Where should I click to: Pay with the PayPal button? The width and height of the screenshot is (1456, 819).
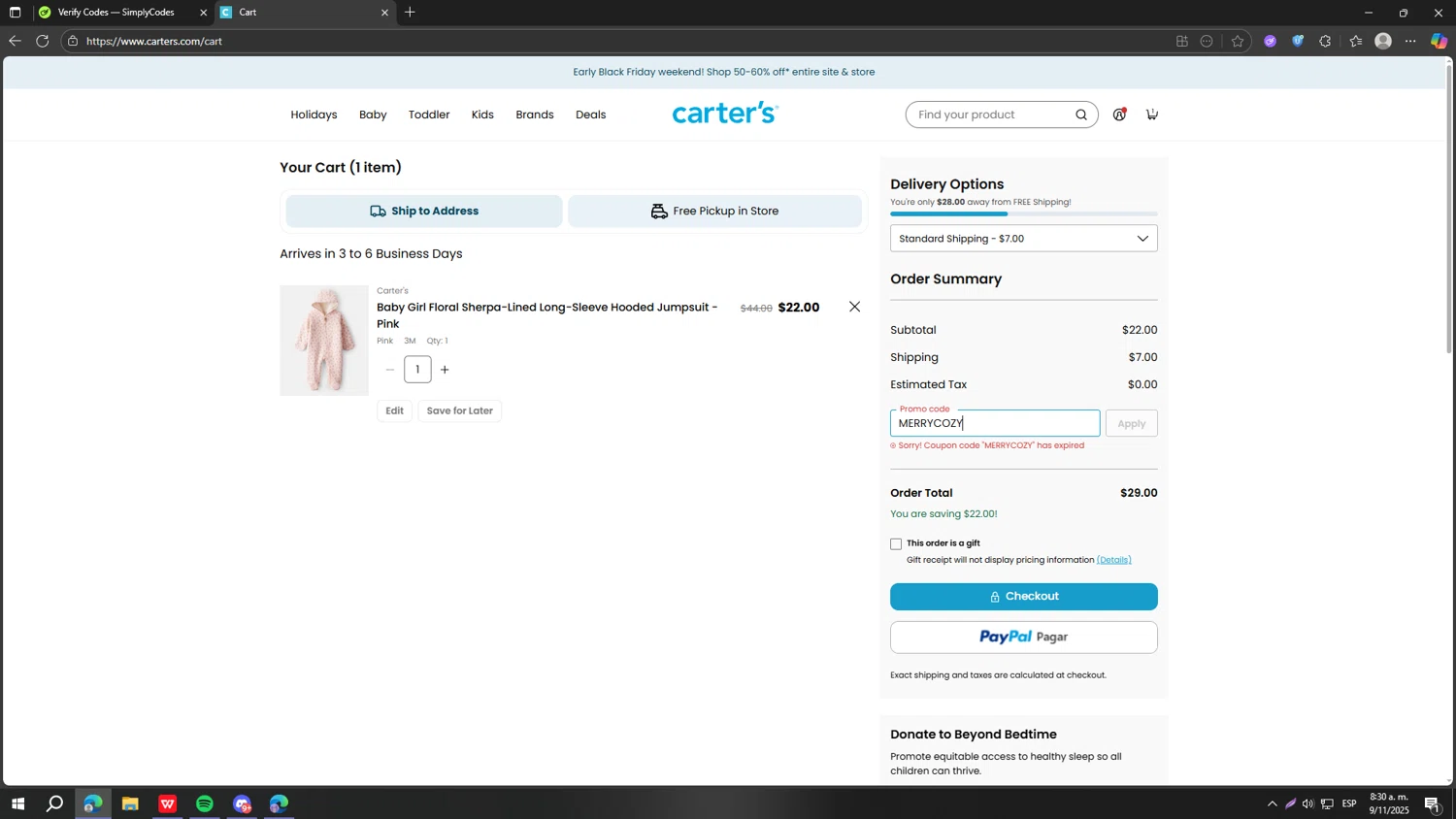(1024, 638)
